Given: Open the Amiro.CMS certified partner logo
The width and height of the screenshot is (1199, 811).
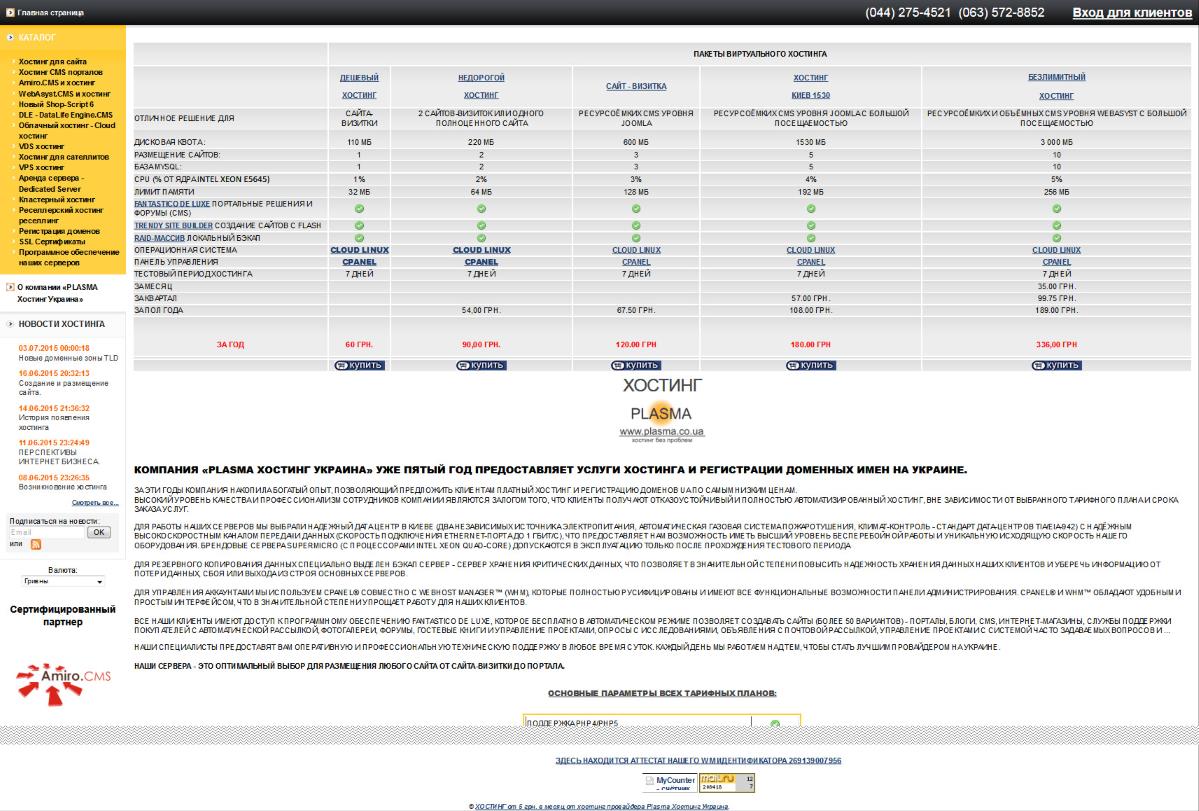Looking at the screenshot, I should [63, 683].
